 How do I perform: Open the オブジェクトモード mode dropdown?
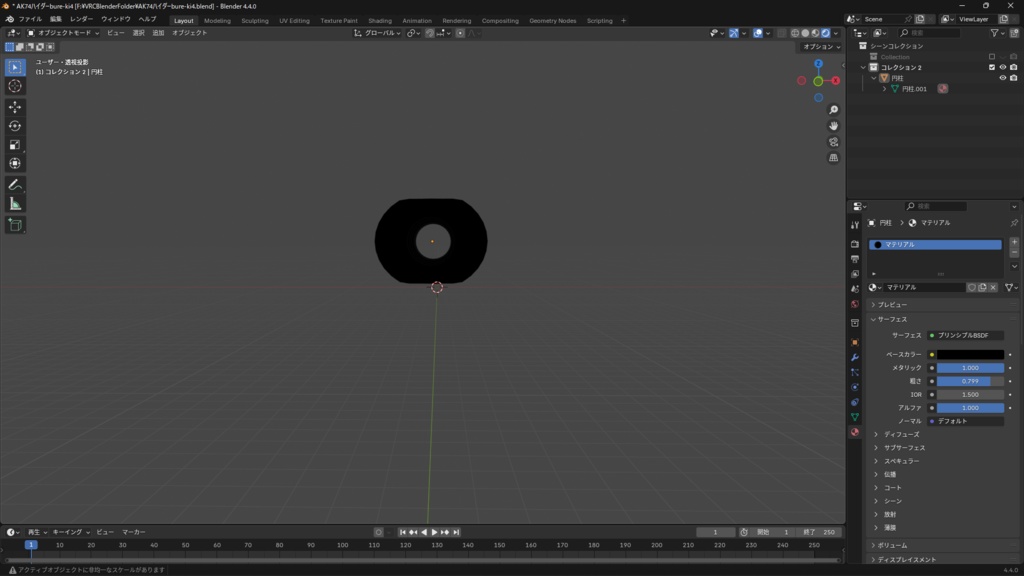pos(63,33)
